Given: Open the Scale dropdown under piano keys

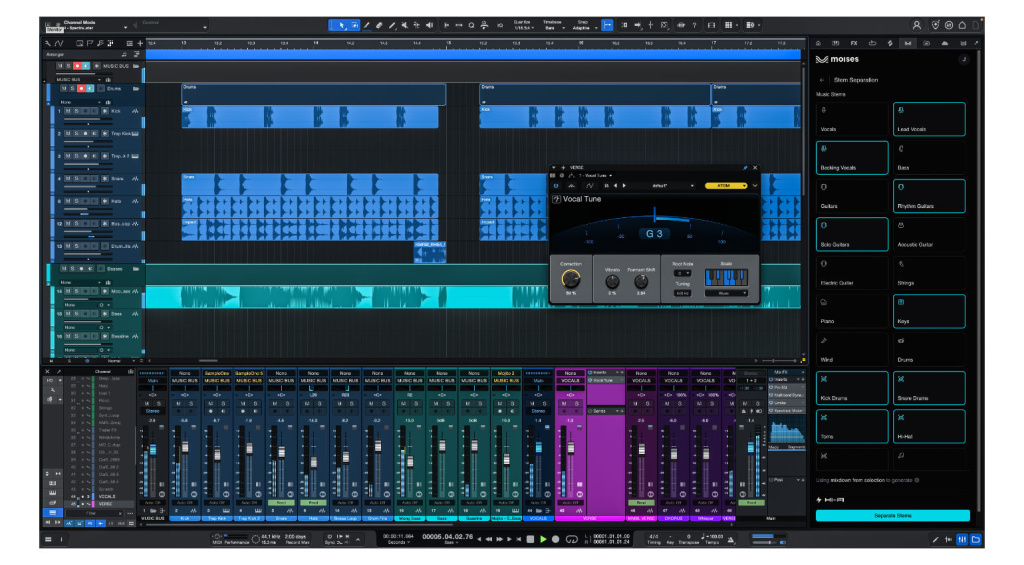Looking at the screenshot, I should [726, 293].
